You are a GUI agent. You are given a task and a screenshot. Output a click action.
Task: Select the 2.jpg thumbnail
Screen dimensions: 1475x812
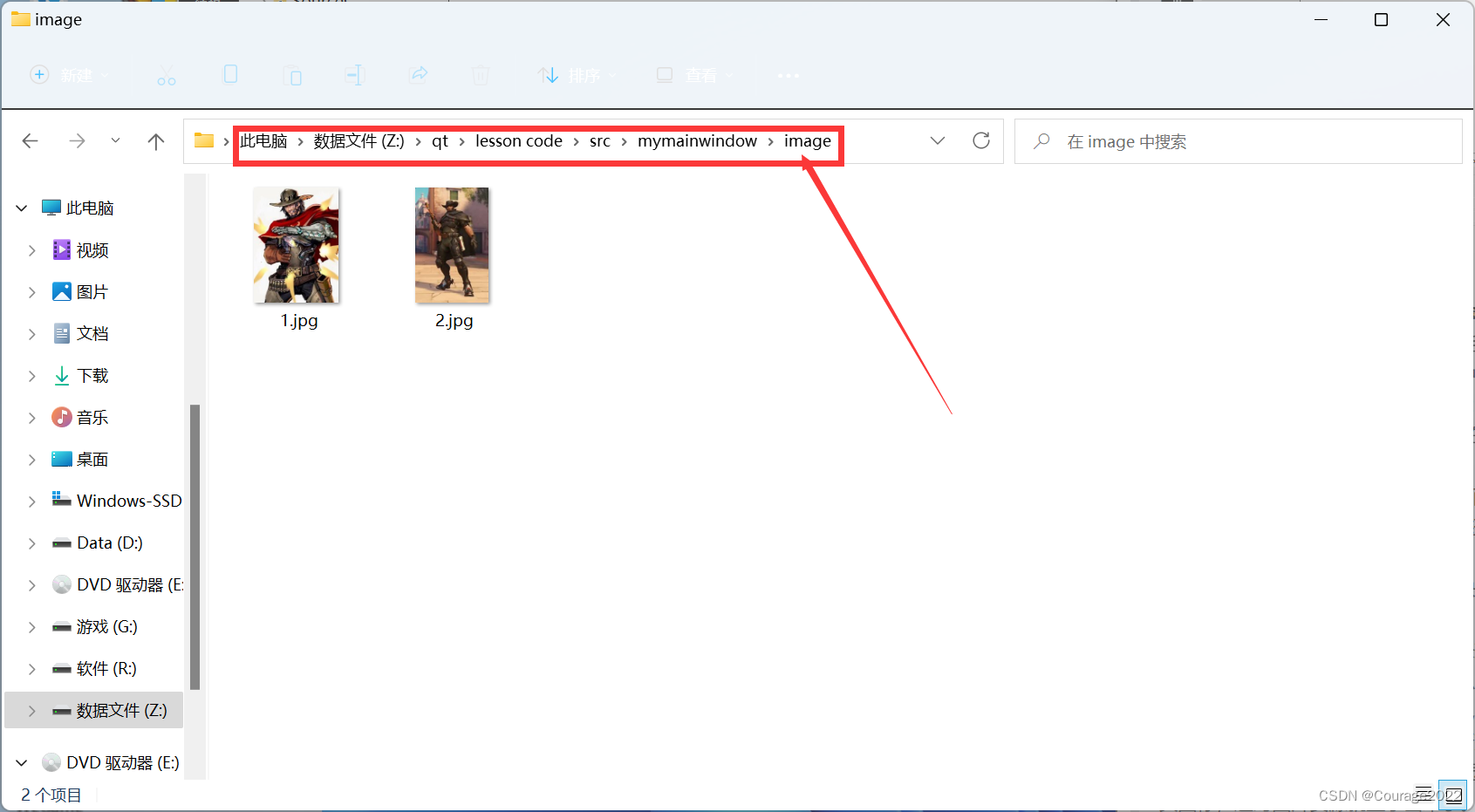coord(452,245)
